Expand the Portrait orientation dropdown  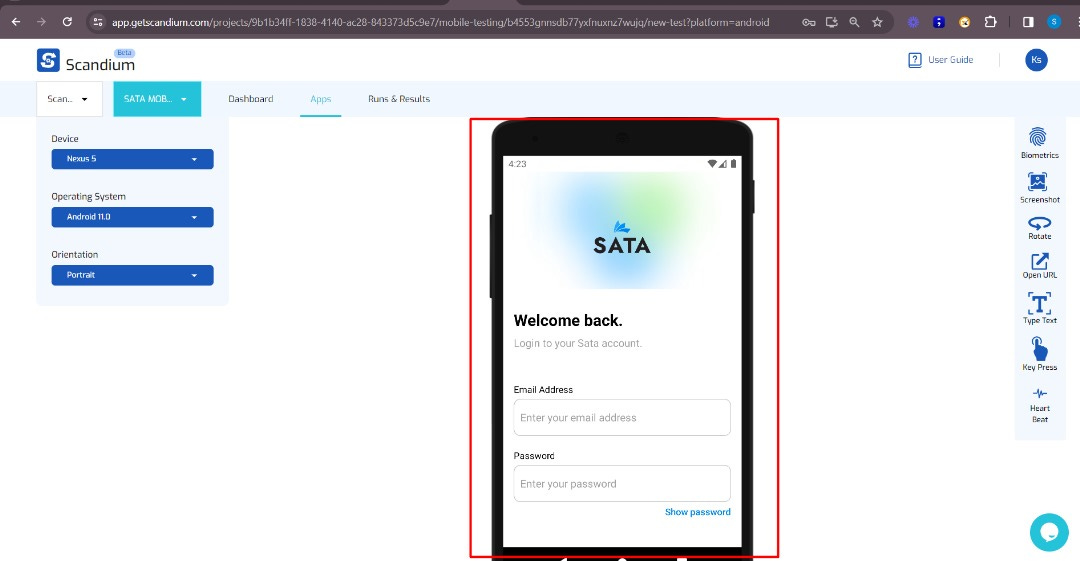click(x=132, y=274)
